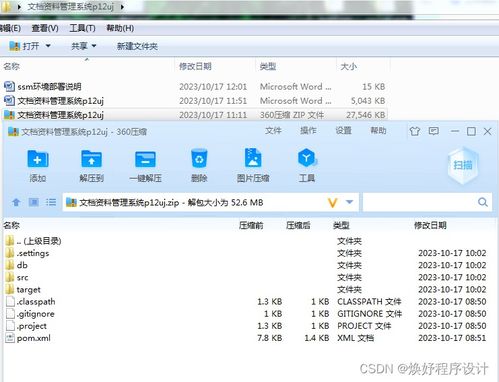Screen dimensions: 499x382
Task: Click the 删除 (Delete) trash icon
Action: (x=199, y=158)
